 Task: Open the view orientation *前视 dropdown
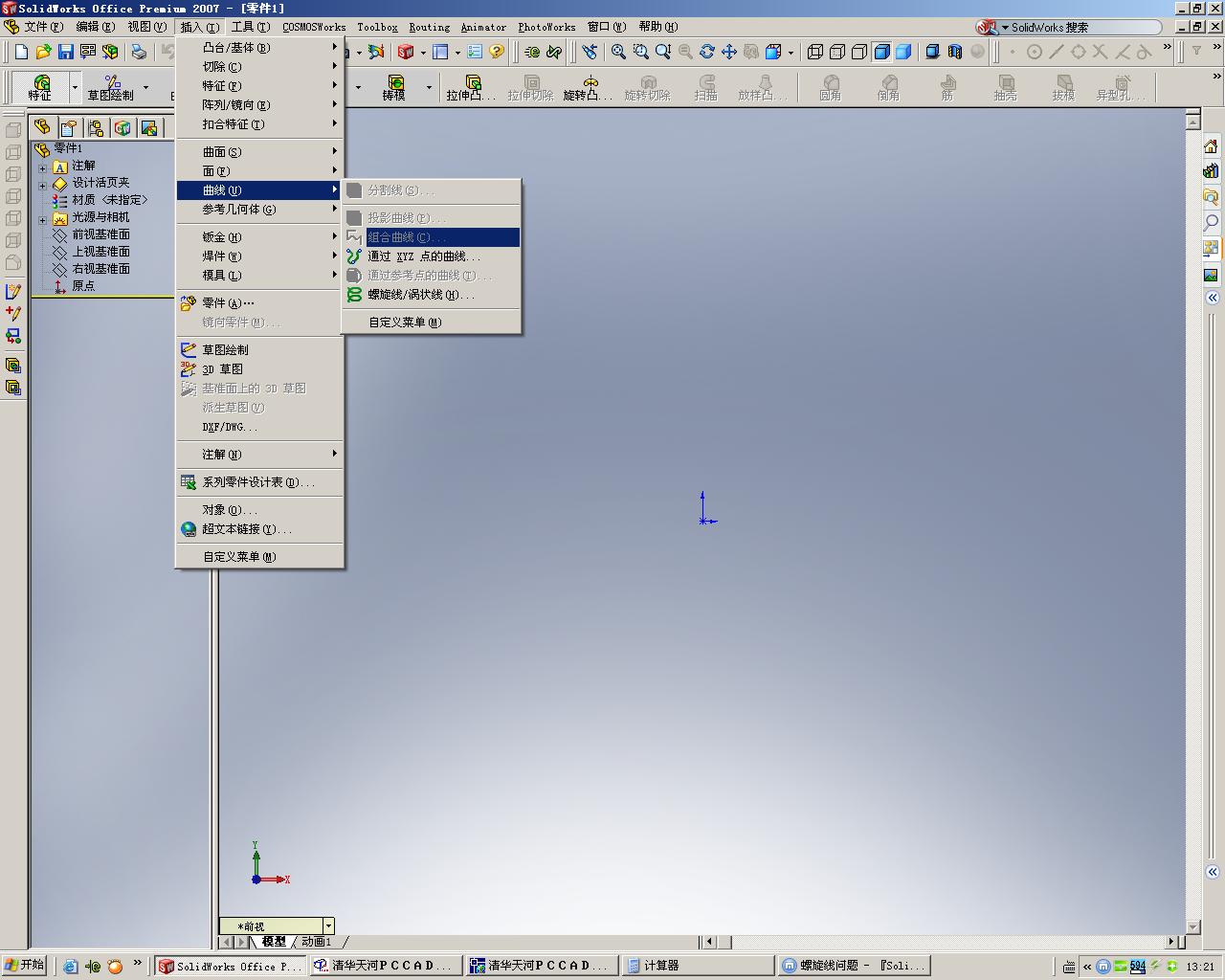(328, 925)
